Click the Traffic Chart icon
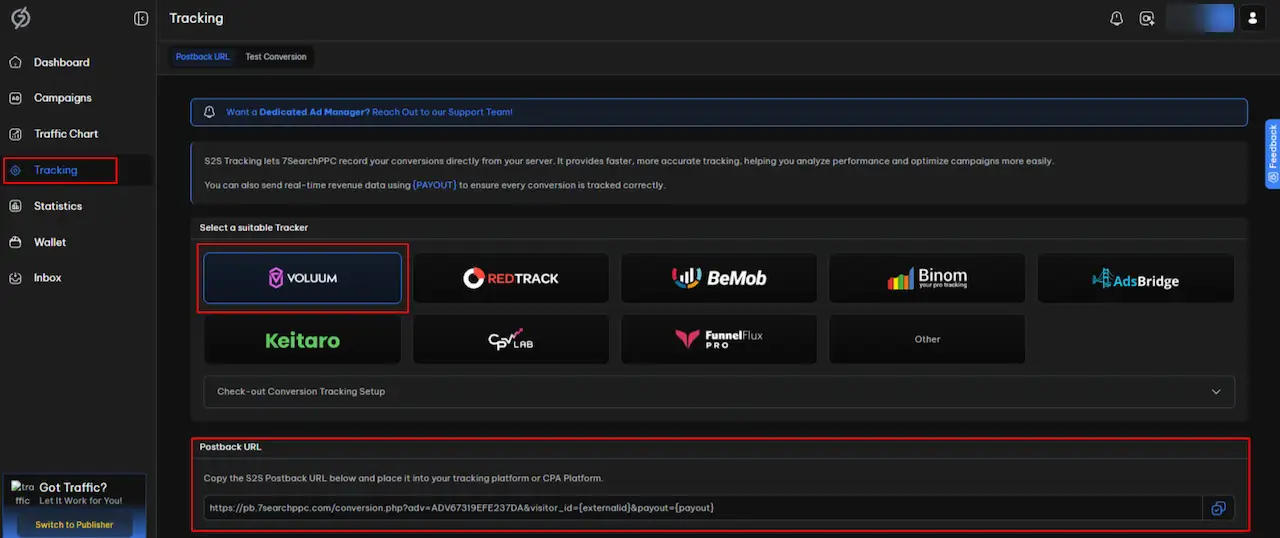Viewport: 1280px width, 538px height. [x=15, y=134]
